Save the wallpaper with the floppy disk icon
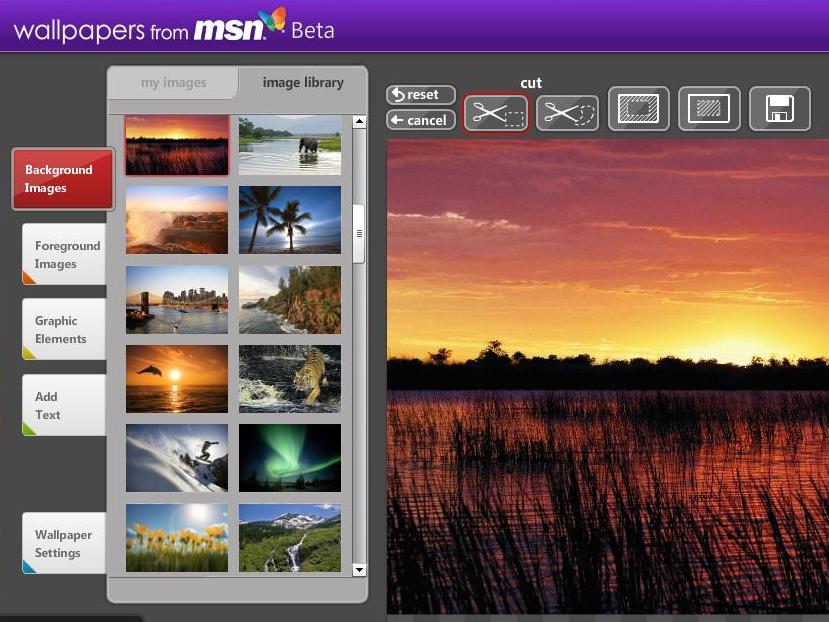The height and width of the screenshot is (622, 829). 780,109
